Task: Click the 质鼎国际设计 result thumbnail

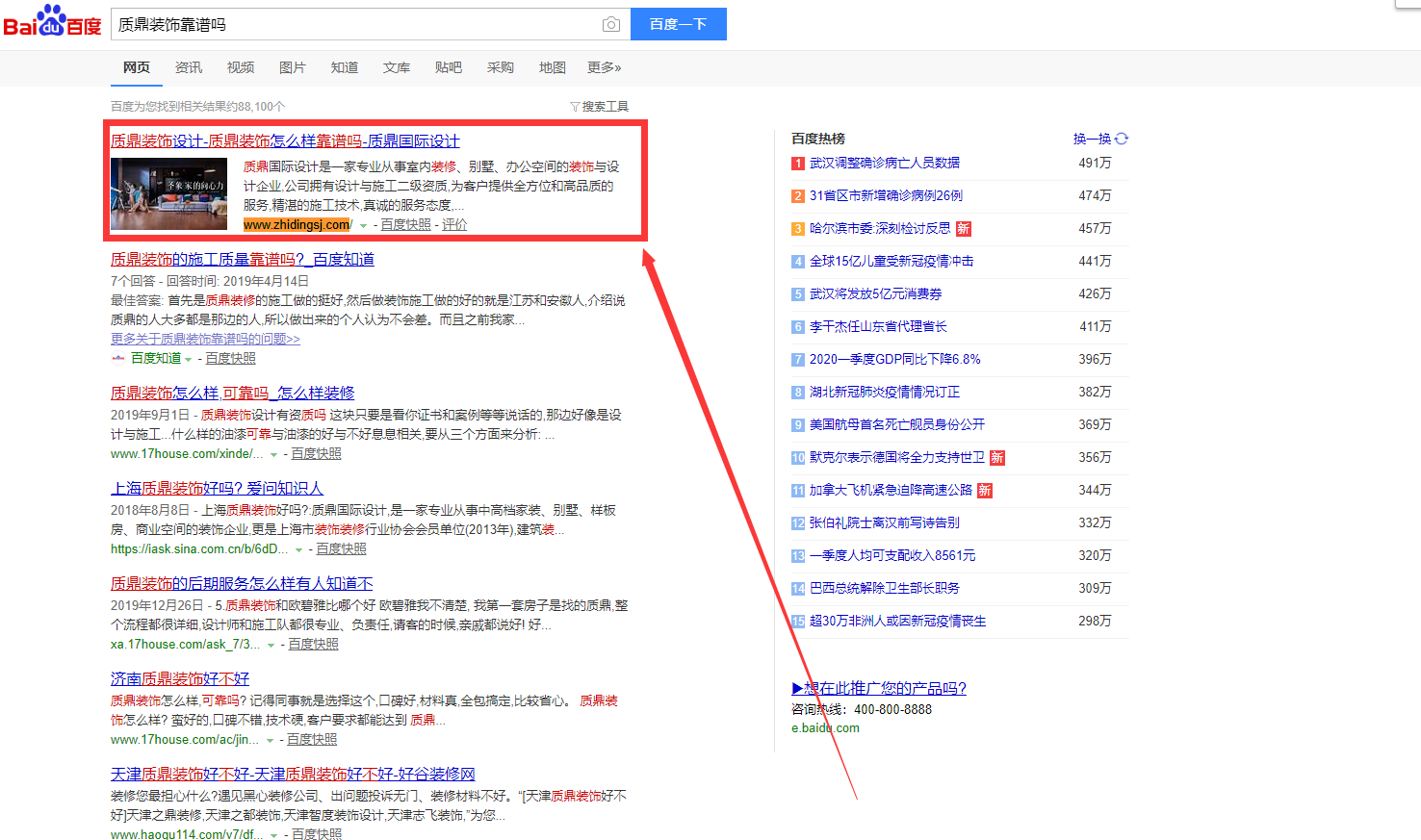Action: coord(168,193)
